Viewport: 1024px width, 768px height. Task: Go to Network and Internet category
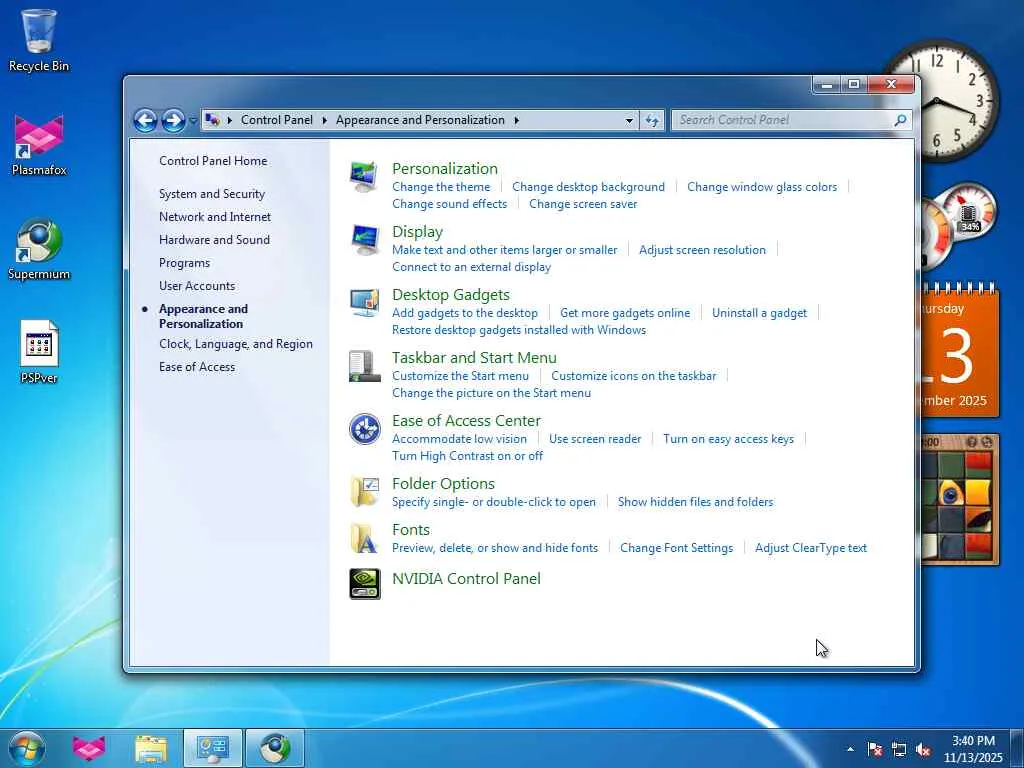[215, 217]
